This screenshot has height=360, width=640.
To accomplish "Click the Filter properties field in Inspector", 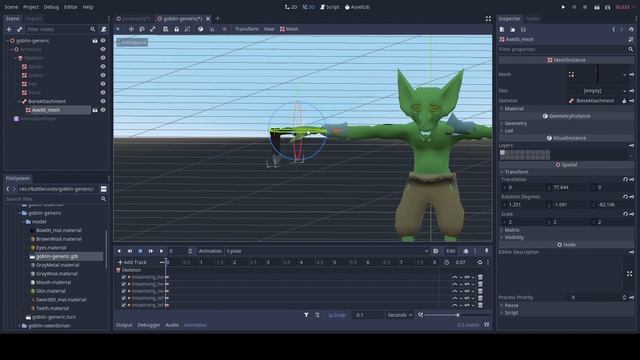I will 566,49.
